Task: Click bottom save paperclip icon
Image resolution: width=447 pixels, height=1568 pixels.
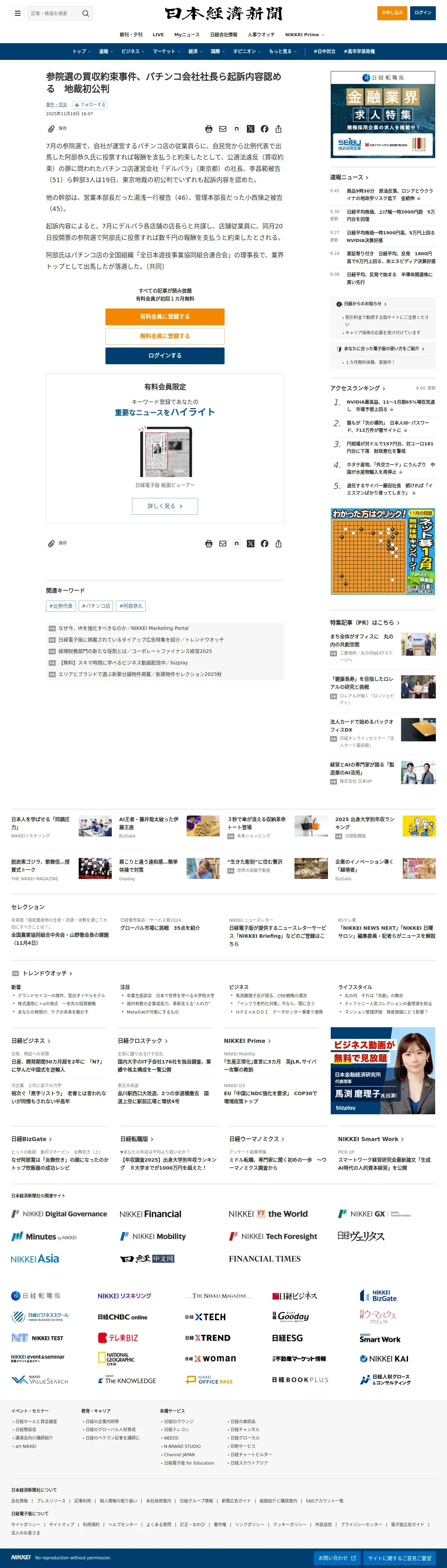Action: pyautogui.click(x=52, y=544)
